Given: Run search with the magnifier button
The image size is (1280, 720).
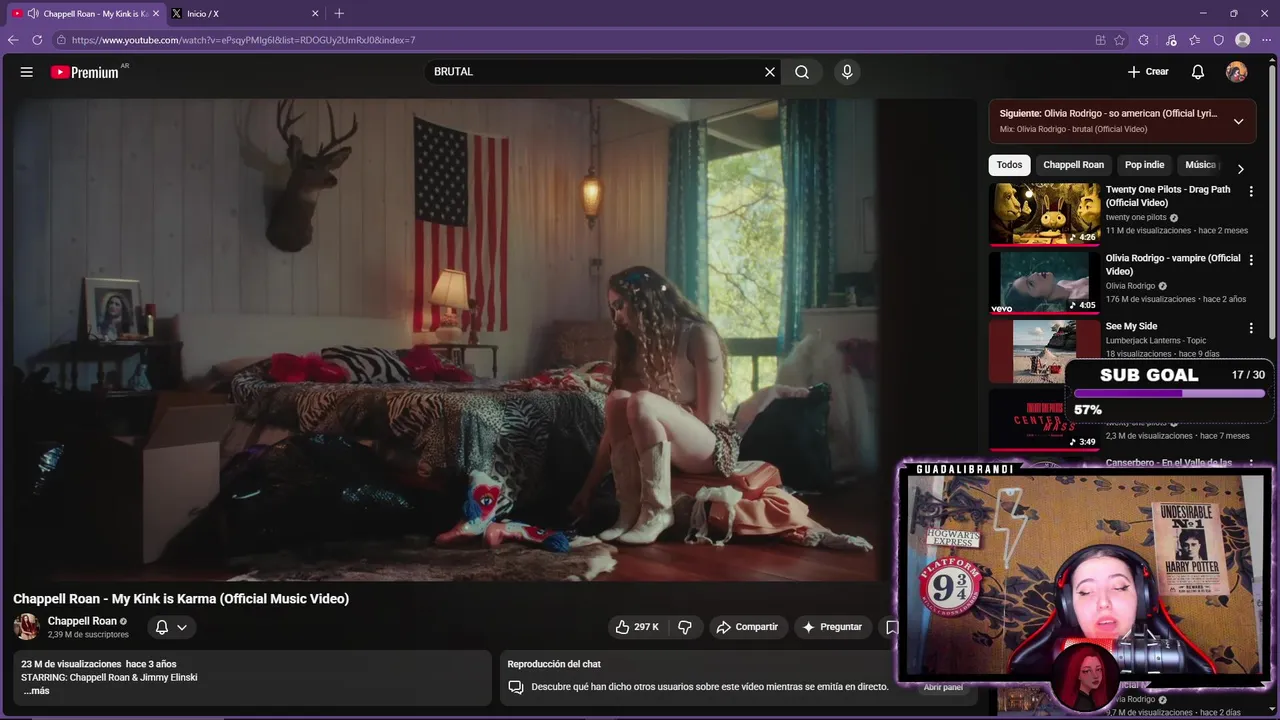Looking at the screenshot, I should tap(802, 72).
